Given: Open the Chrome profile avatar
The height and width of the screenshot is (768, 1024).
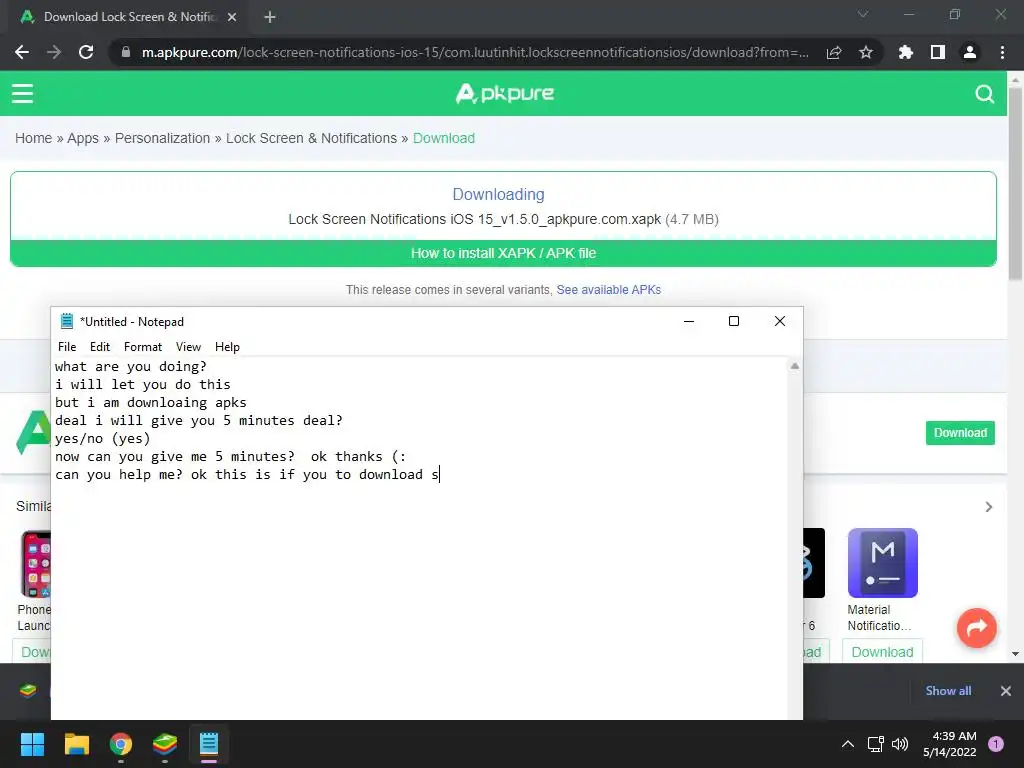Looking at the screenshot, I should click(969, 52).
